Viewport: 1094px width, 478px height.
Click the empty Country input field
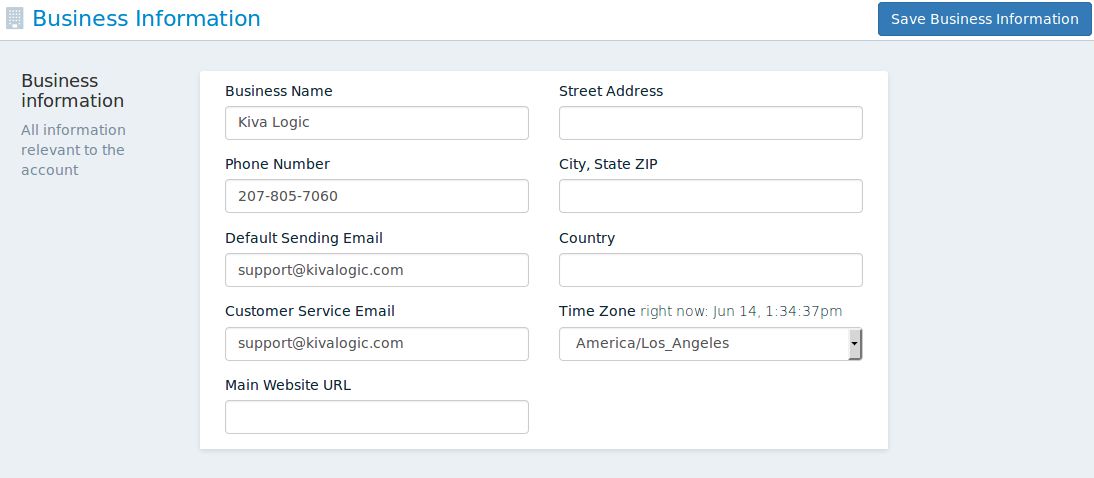711,270
